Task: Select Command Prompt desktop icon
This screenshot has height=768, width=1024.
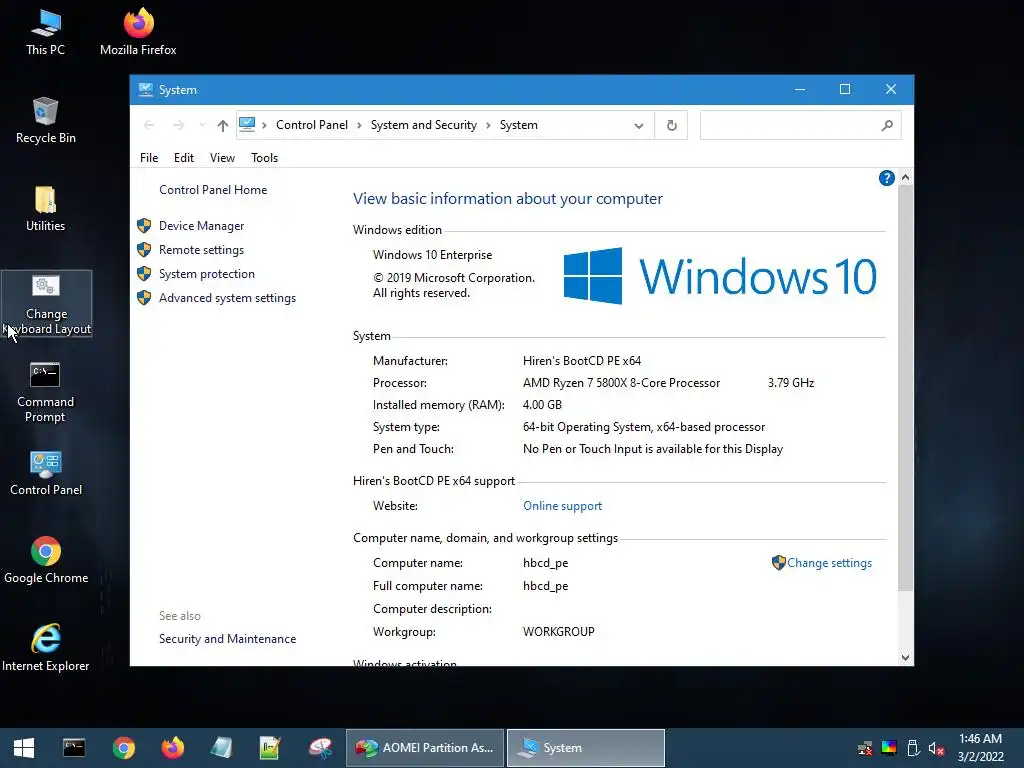Action: coord(46,392)
